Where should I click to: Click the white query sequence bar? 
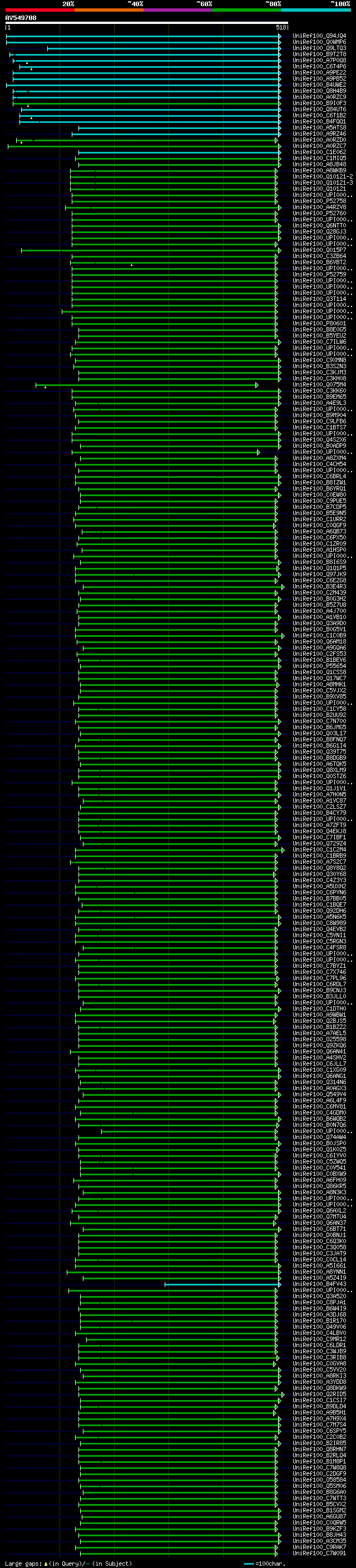pyautogui.click(x=147, y=22)
